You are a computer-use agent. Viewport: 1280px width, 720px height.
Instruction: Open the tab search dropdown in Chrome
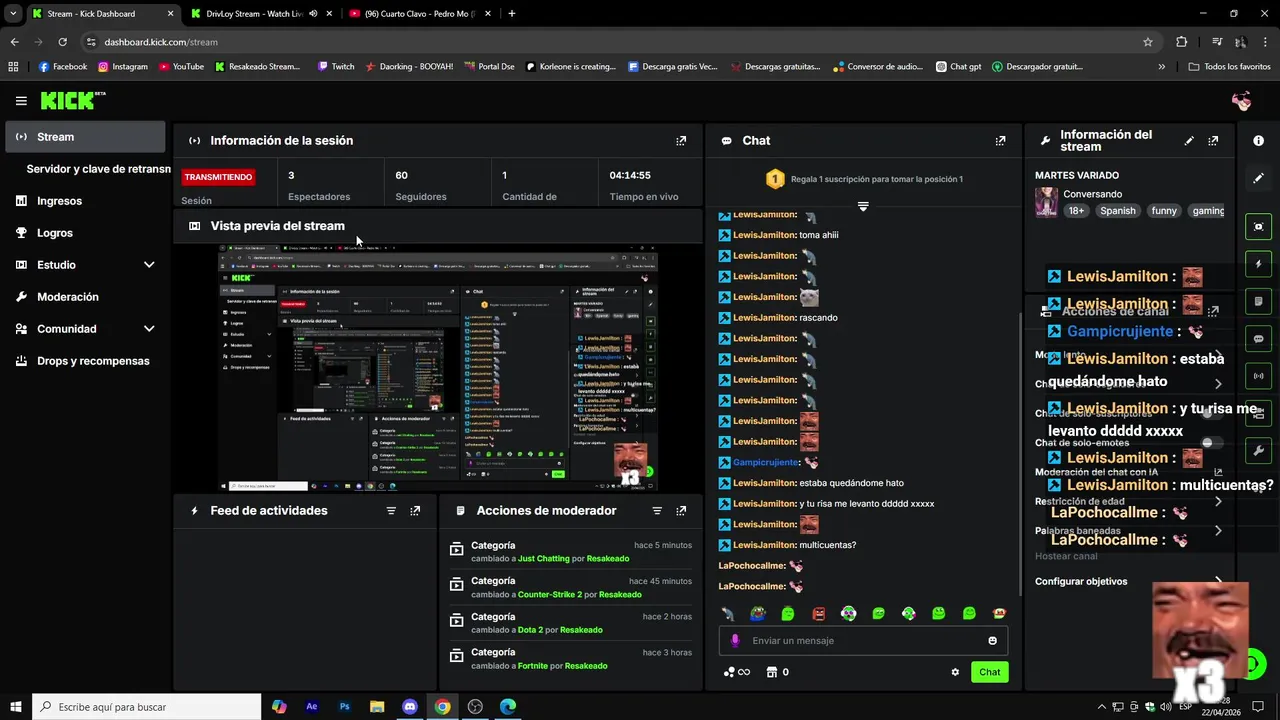12,14
